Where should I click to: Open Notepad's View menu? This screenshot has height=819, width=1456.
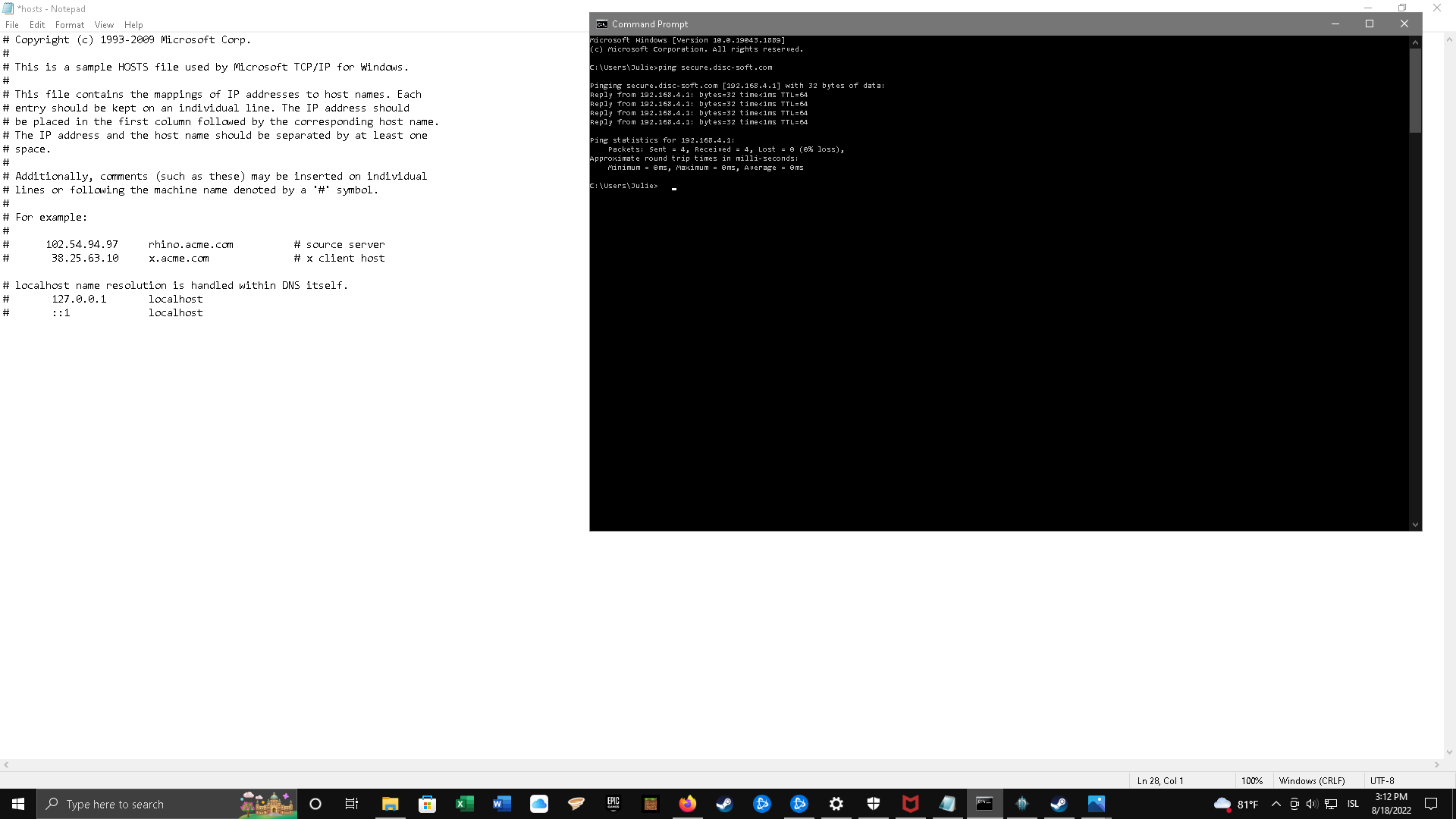point(104,25)
